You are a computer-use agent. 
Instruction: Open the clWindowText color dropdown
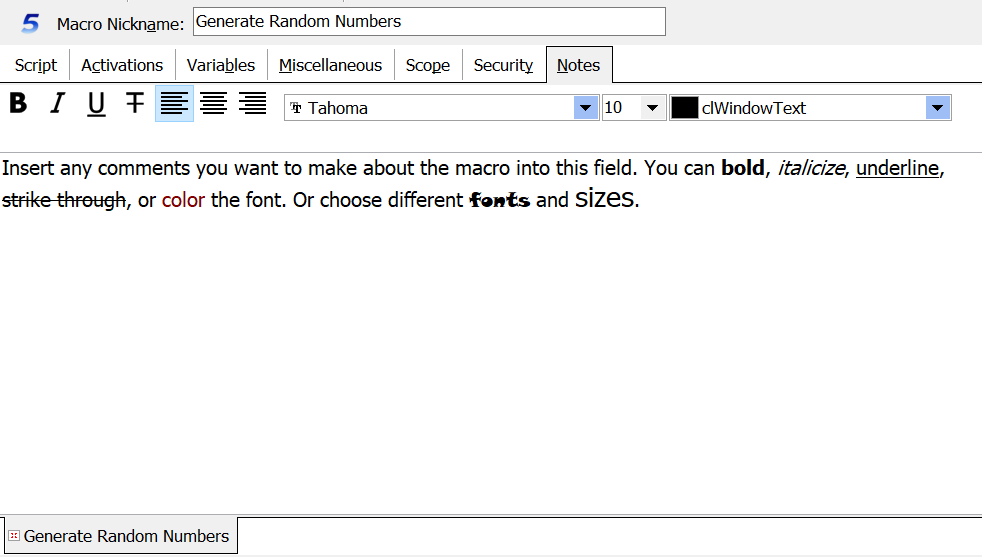[937, 108]
